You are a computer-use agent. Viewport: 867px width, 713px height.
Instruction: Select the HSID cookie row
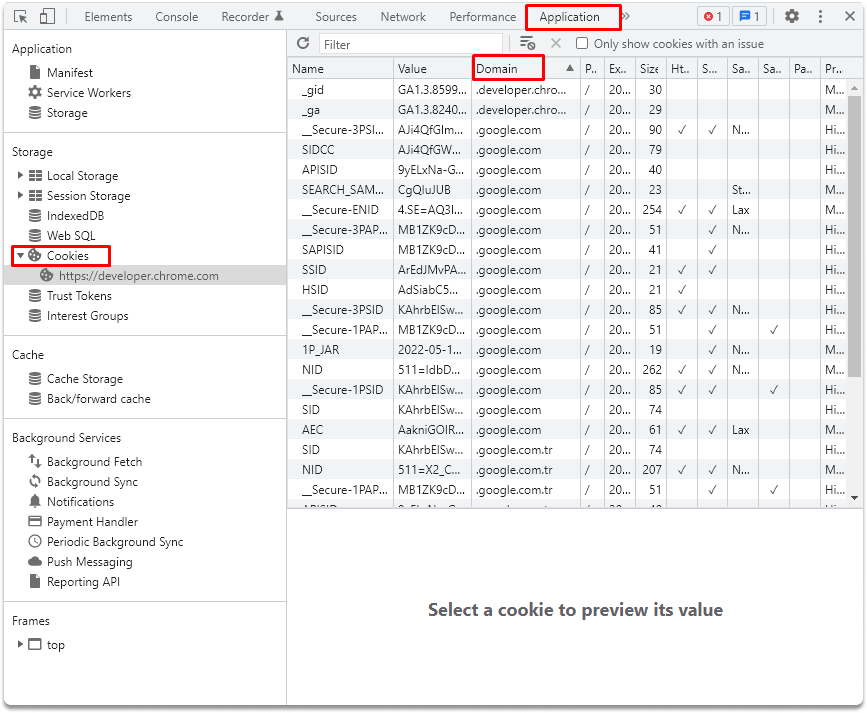[x=567, y=290]
